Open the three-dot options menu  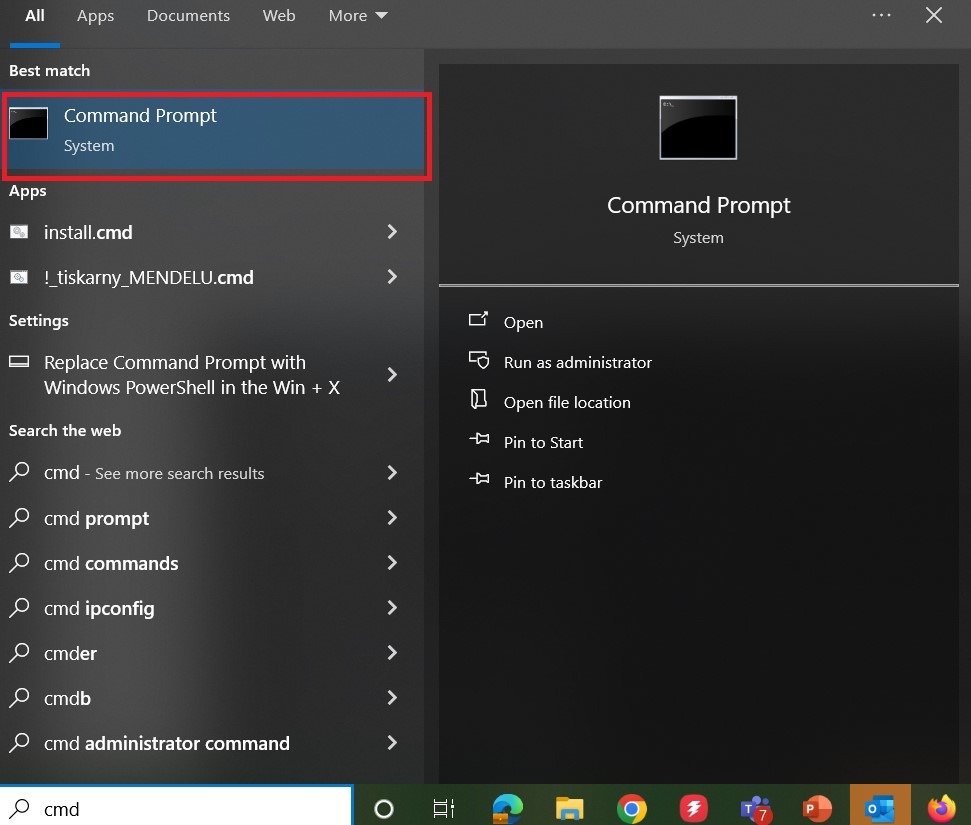[x=881, y=16]
